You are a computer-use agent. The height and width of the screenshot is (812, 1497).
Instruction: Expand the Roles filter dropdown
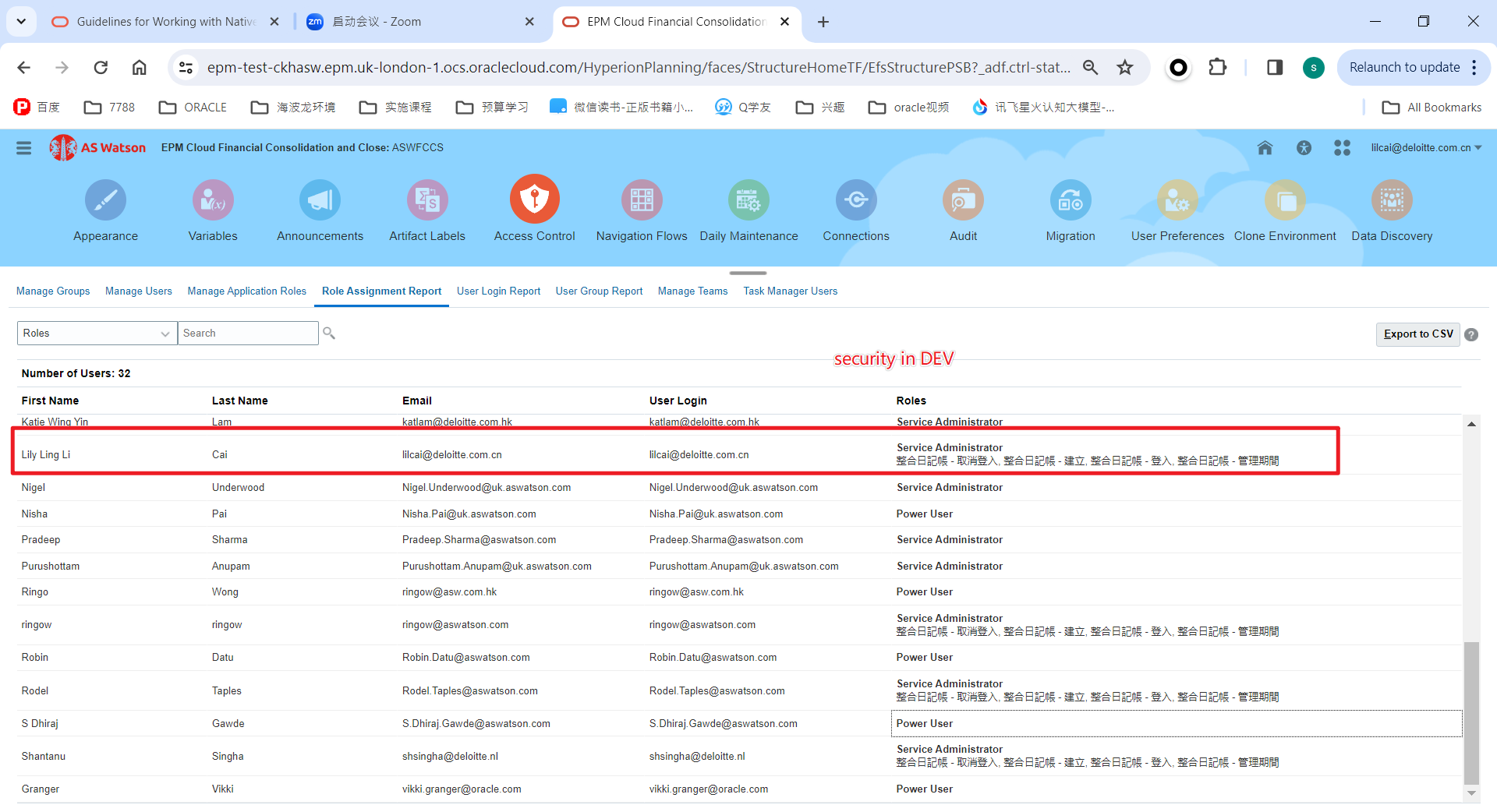(97, 334)
